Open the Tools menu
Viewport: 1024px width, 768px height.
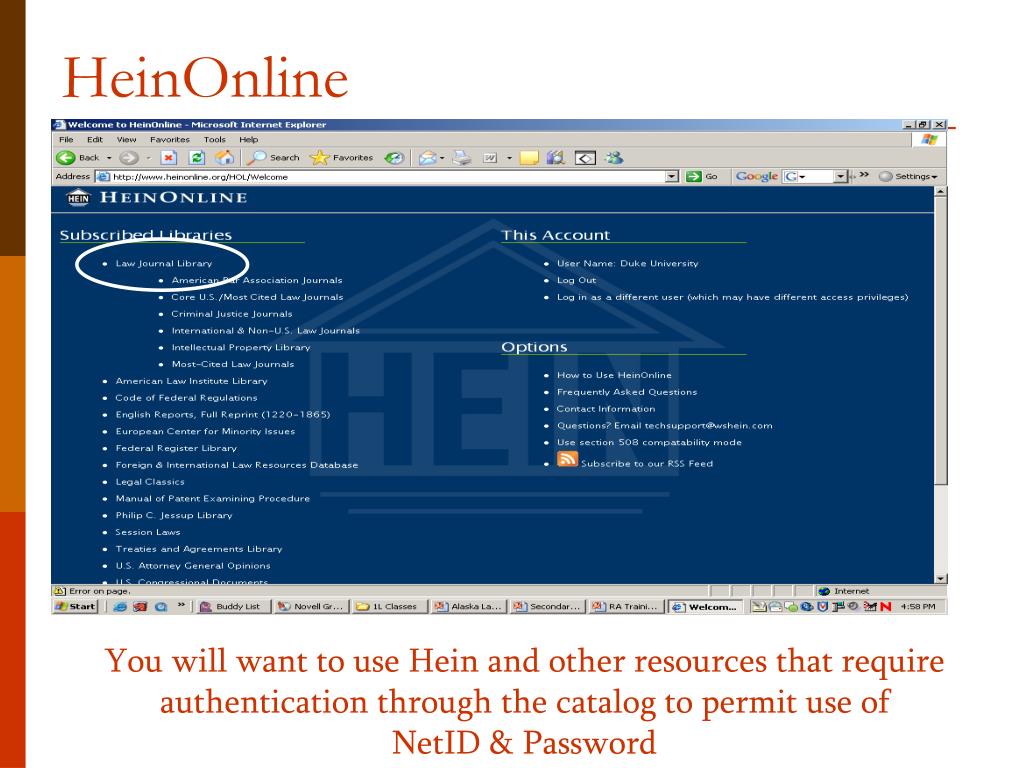(214, 139)
